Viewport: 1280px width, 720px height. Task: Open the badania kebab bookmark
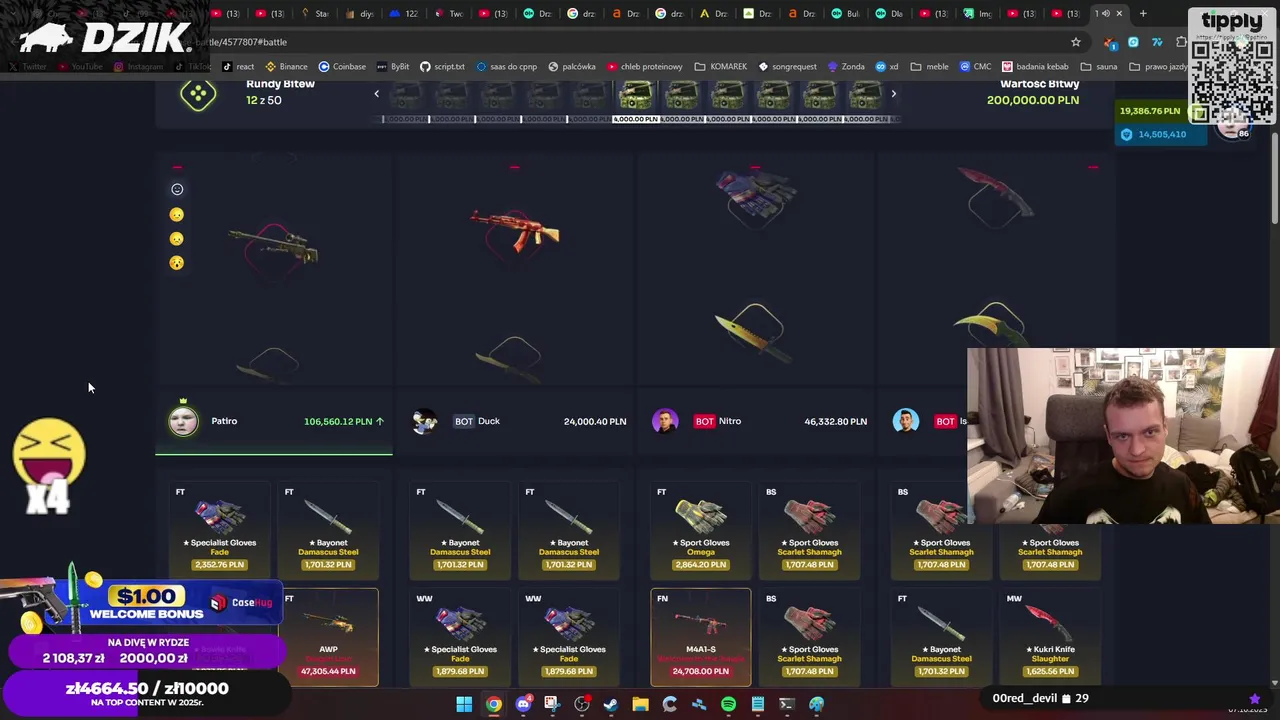pyautogui.click(x=1035, y=66)
